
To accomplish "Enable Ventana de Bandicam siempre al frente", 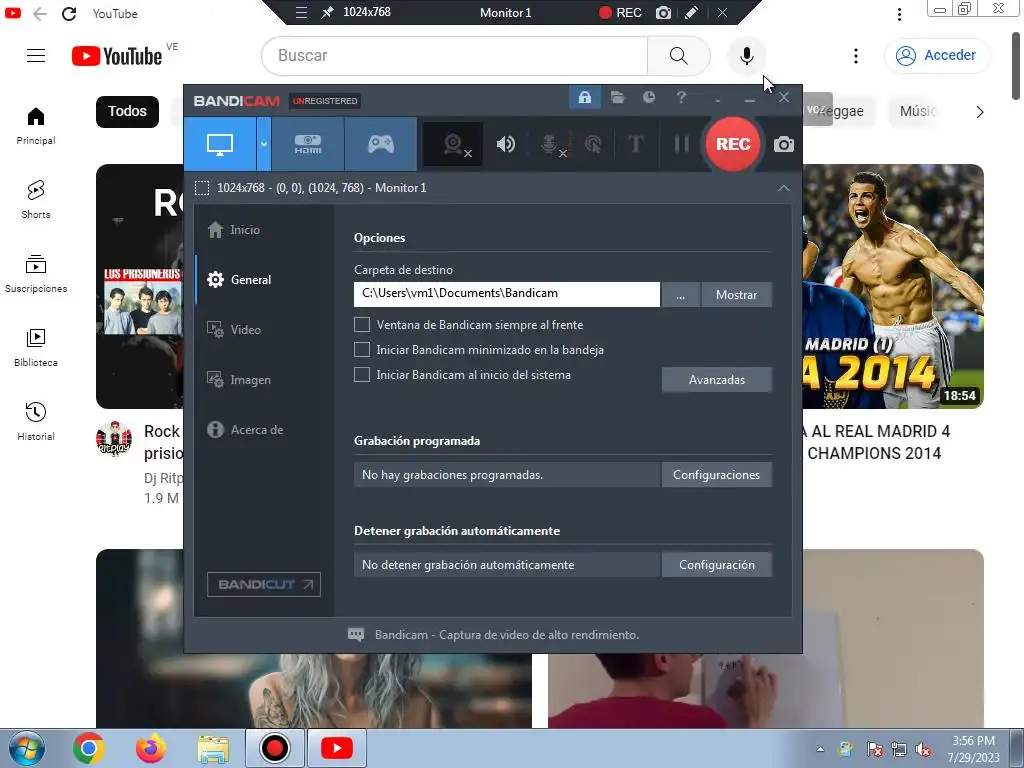I will tap(362, 325).
